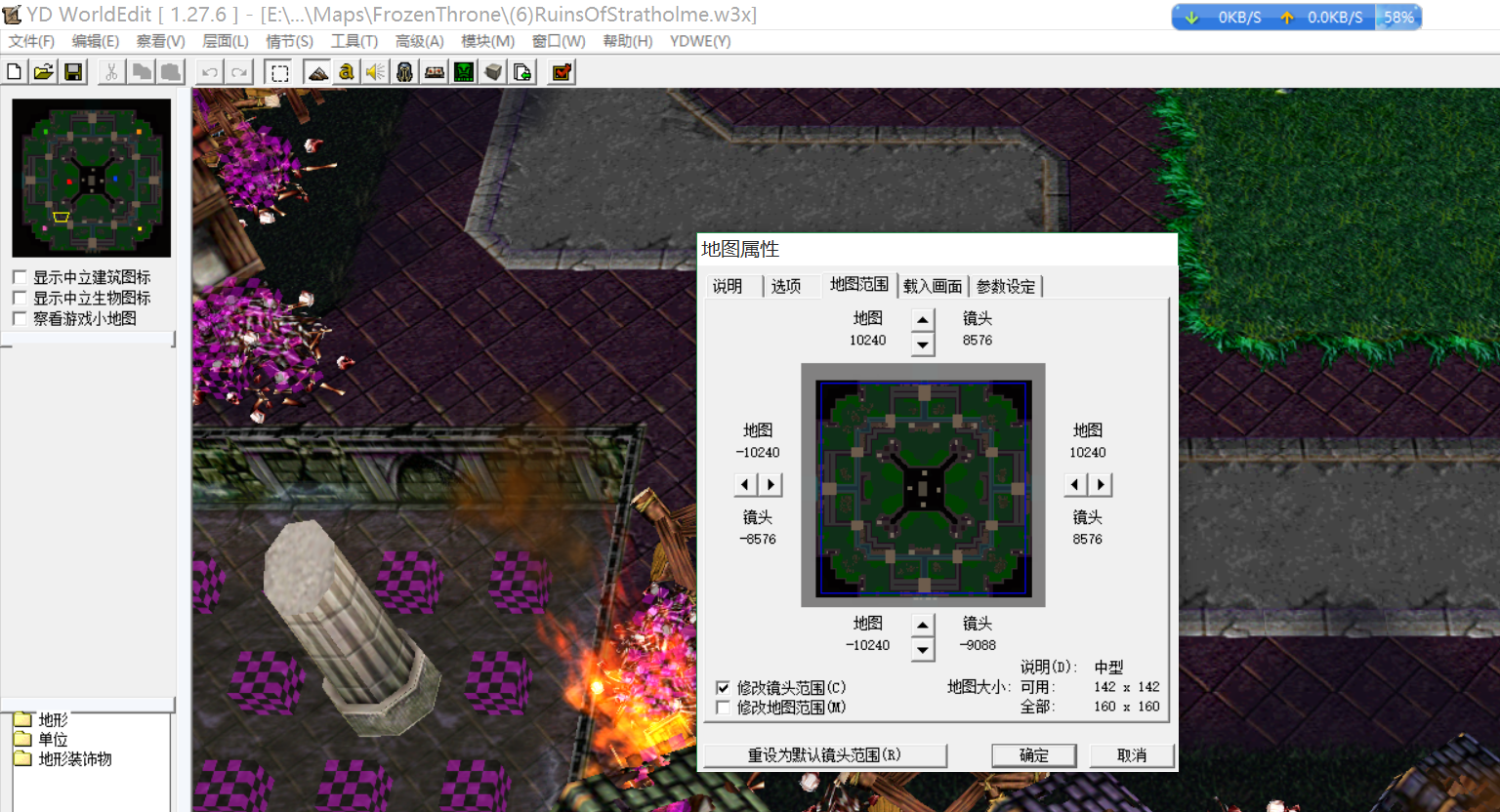Open the 帮助(H) menu

pyautogui.click(x=628, y=41)
